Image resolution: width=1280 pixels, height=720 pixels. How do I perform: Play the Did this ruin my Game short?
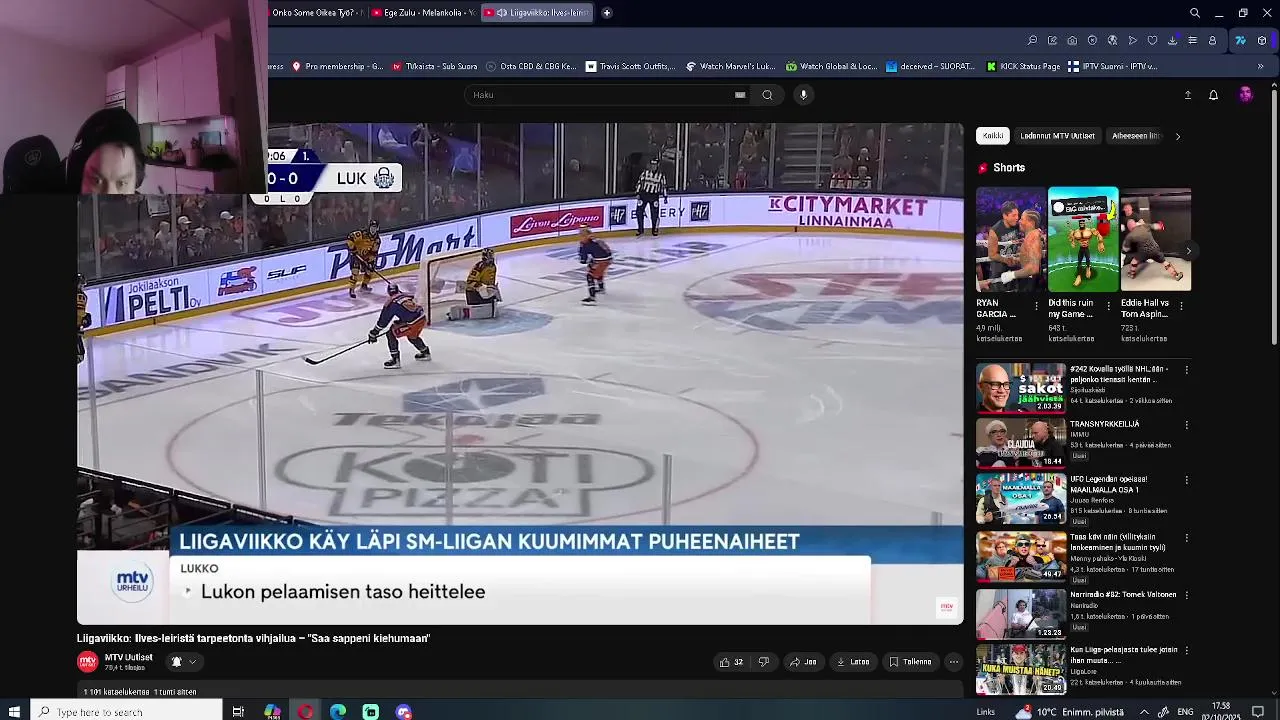[x=1083, y=239]
